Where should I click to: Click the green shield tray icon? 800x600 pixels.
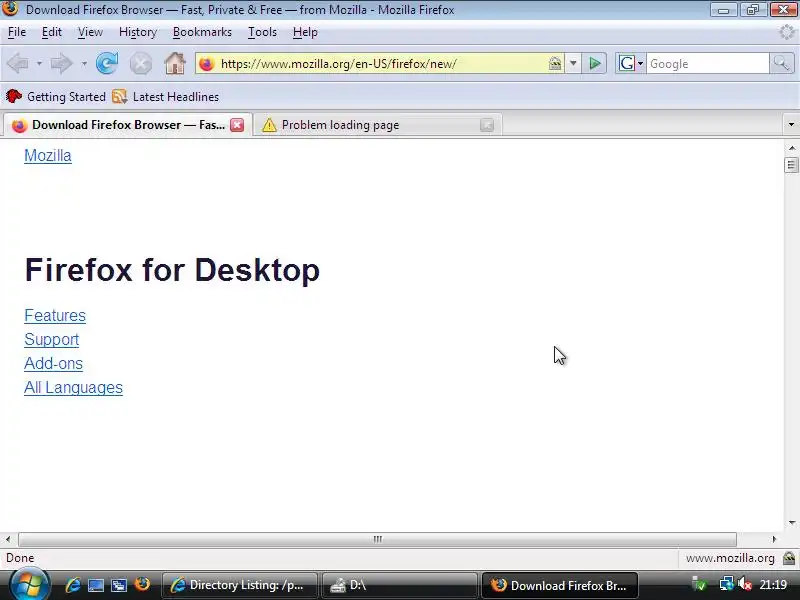click(699, 584)
